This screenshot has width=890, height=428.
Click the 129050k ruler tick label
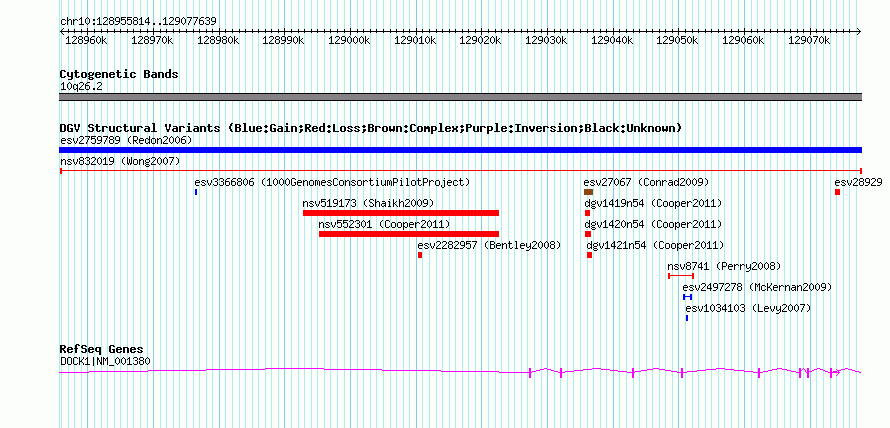pos(677,40)
